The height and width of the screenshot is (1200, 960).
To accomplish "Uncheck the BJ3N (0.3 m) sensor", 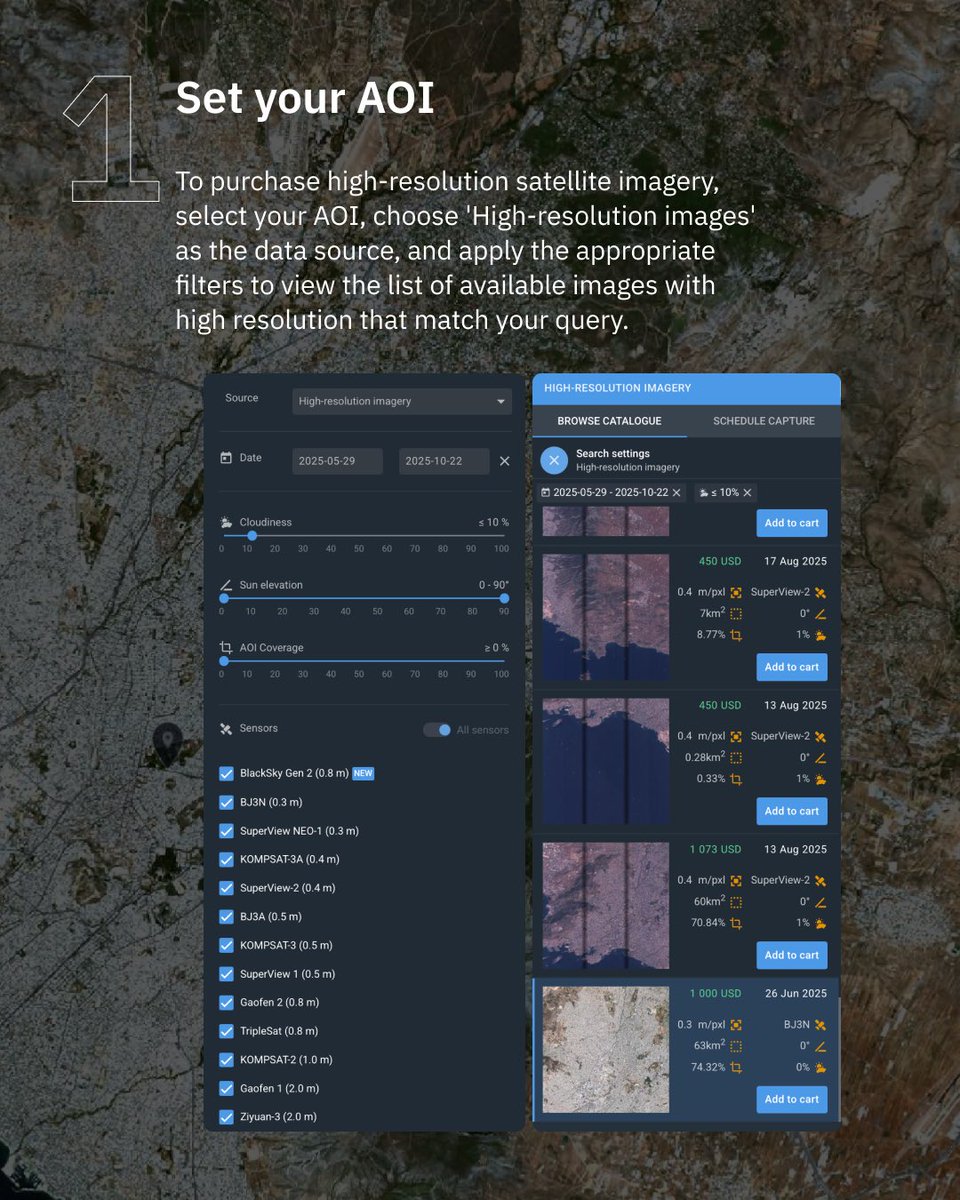I will coord(226,802).
